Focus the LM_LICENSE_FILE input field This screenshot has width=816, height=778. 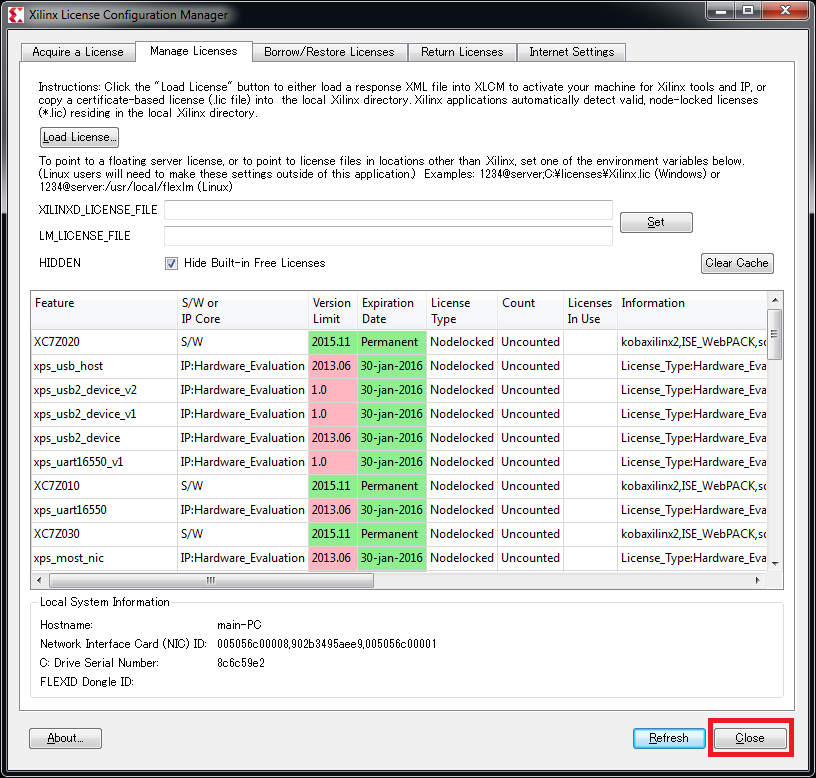tap(388, 236)
